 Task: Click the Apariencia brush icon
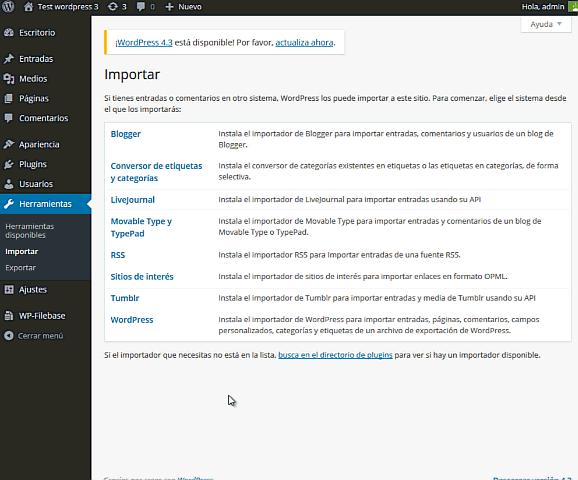[9, 144]
